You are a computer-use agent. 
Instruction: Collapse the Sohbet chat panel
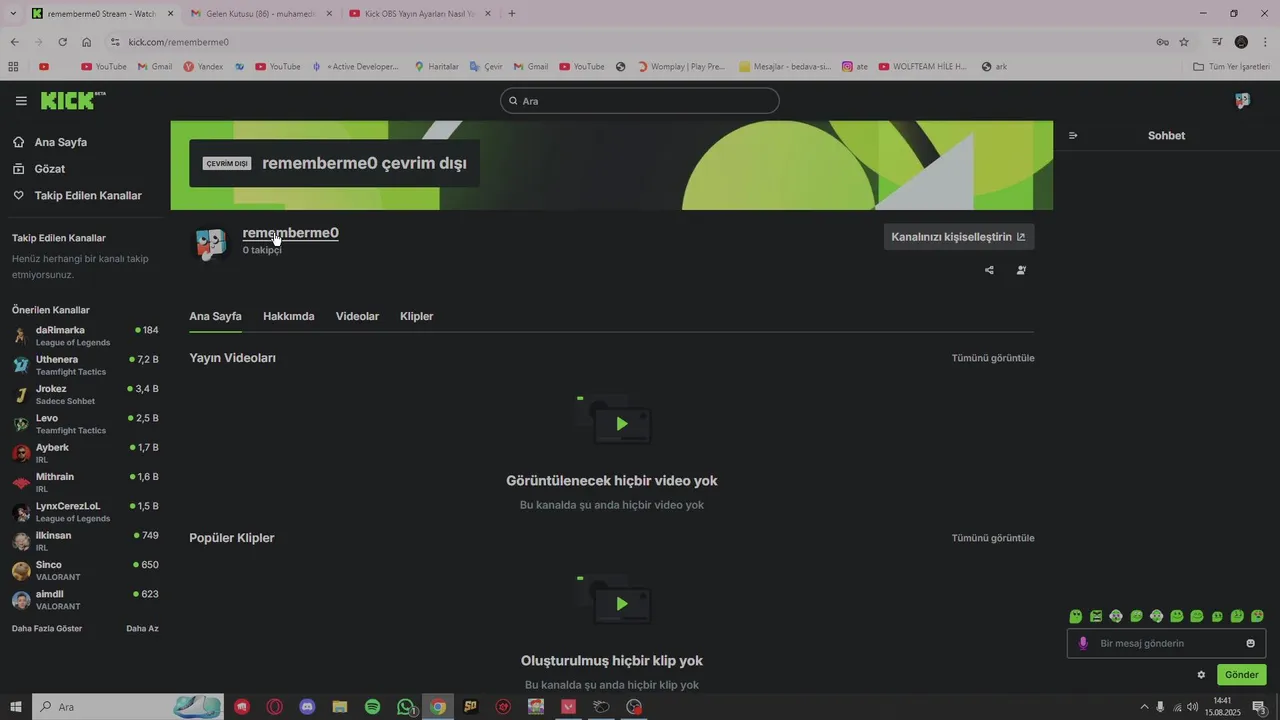click(1073, 135)
